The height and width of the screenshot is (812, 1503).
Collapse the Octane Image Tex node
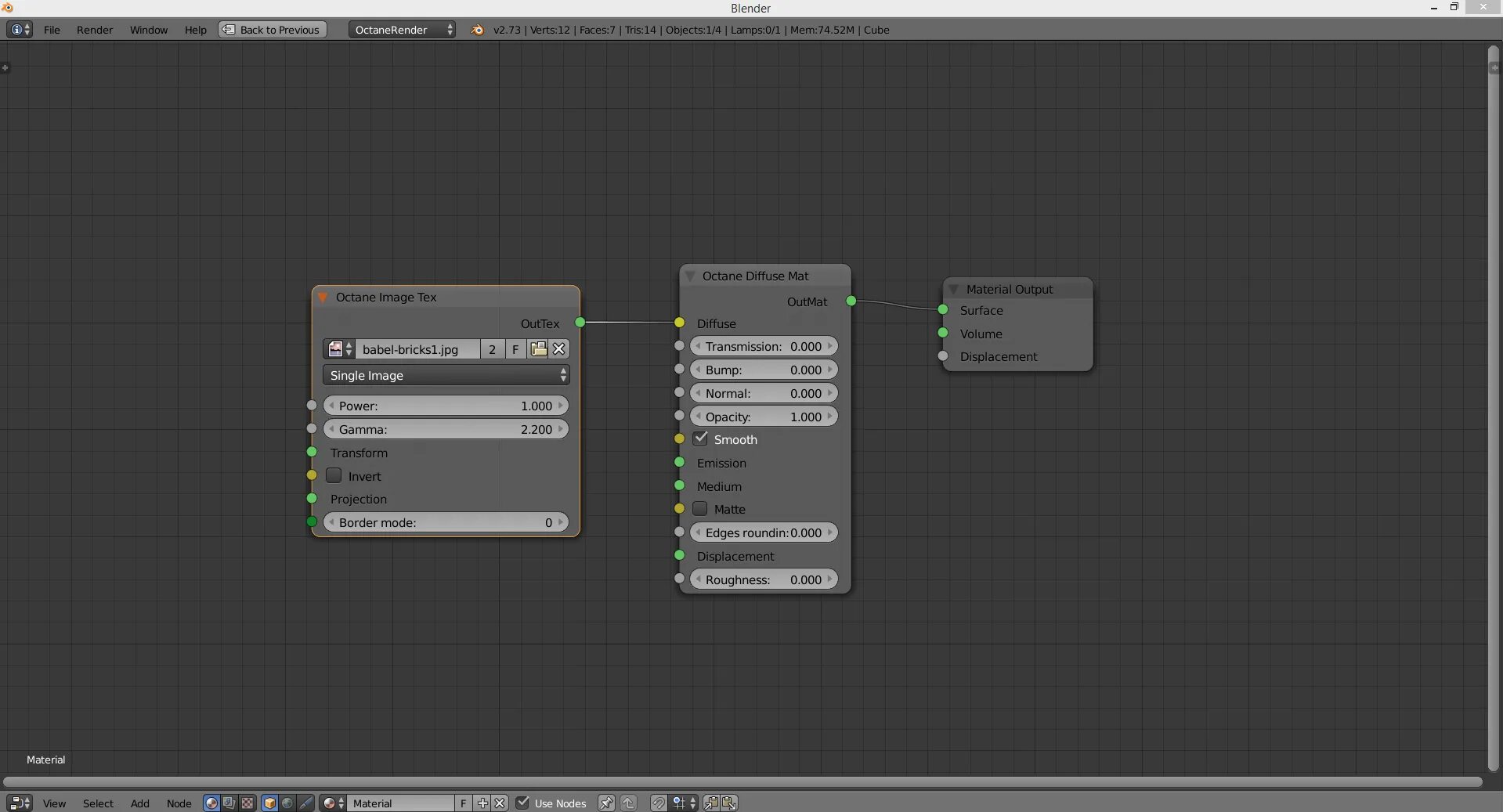[322, 298]
